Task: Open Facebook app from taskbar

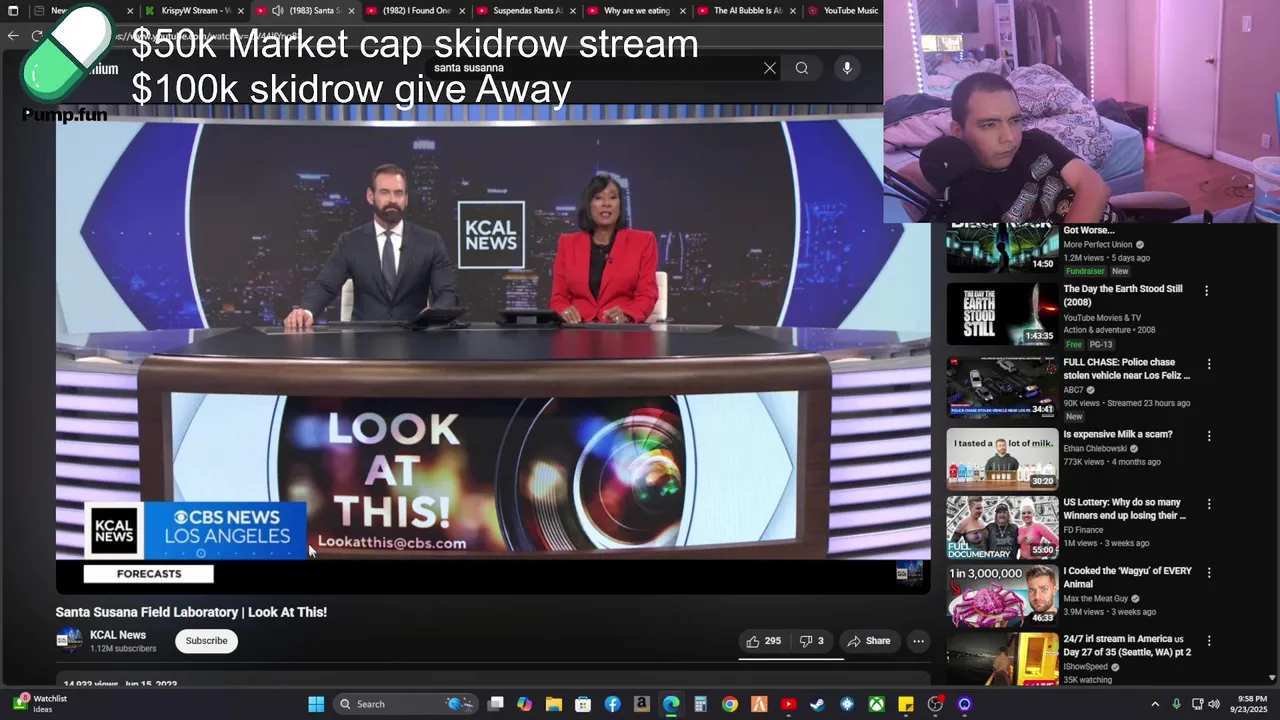Action: 612,704
